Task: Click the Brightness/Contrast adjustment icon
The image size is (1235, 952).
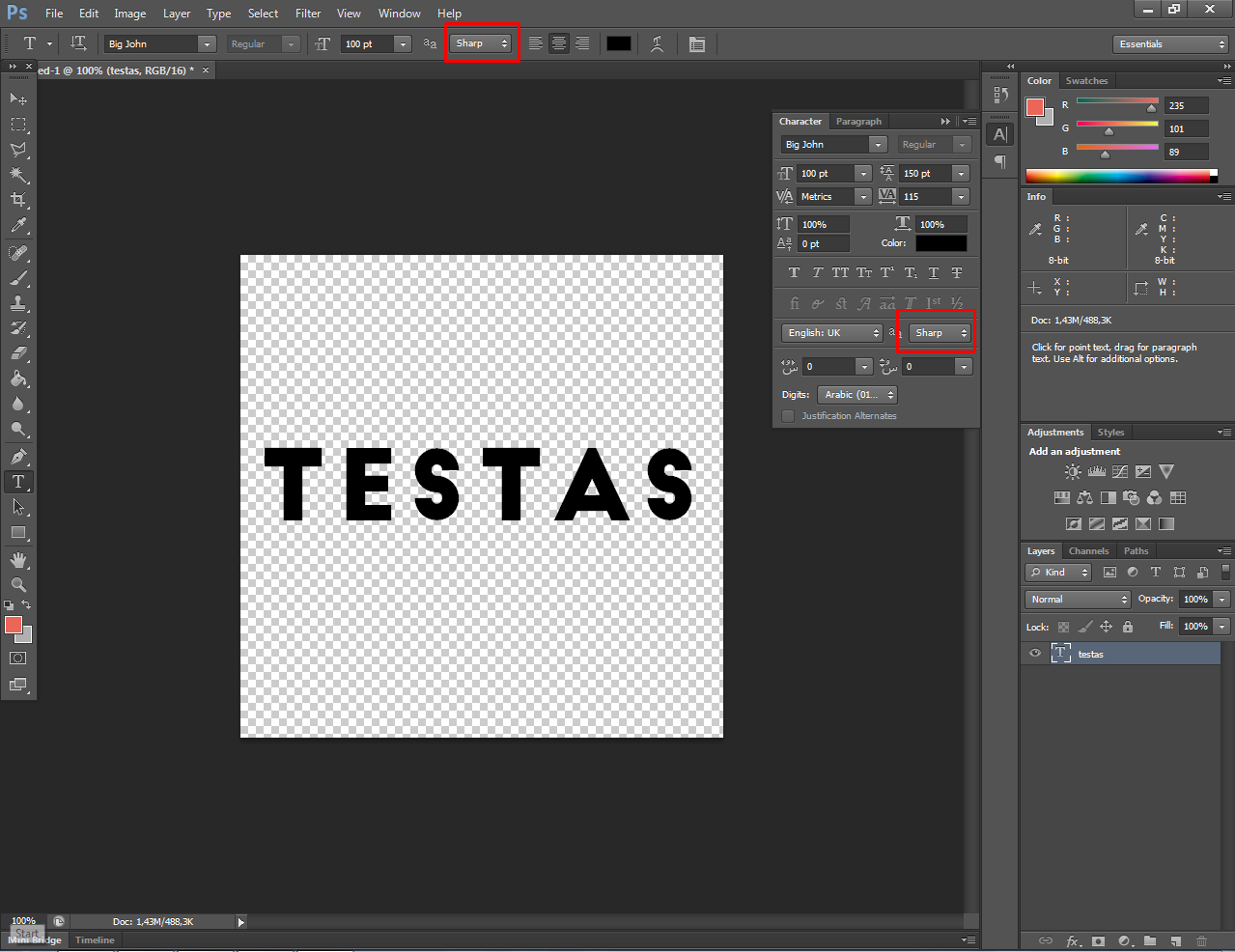Action: click(1073, 472)
